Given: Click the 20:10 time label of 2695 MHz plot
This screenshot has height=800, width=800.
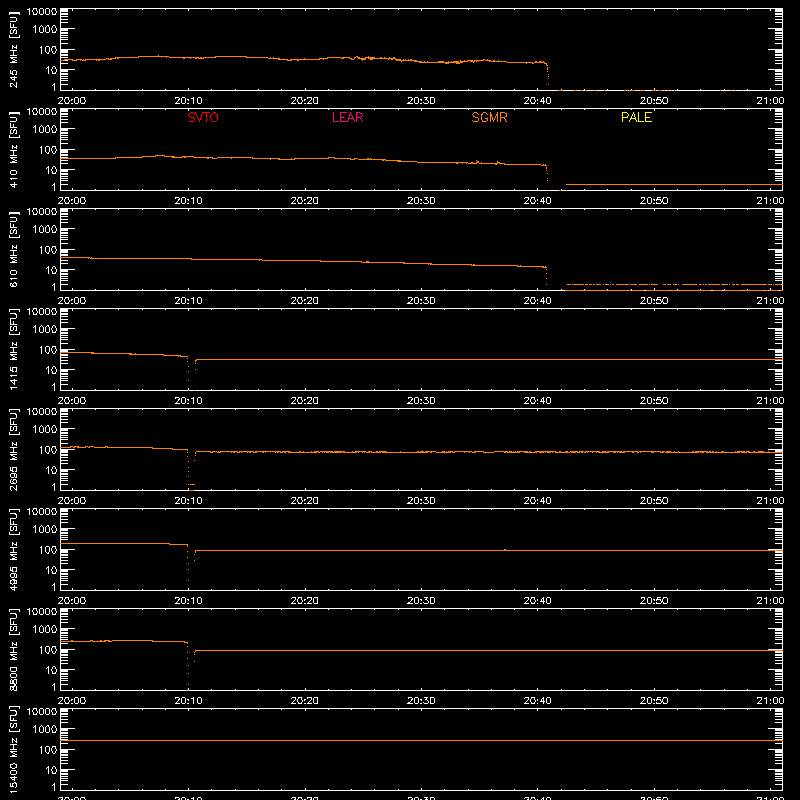Looking at the screenshot, I should coord(188,501).
